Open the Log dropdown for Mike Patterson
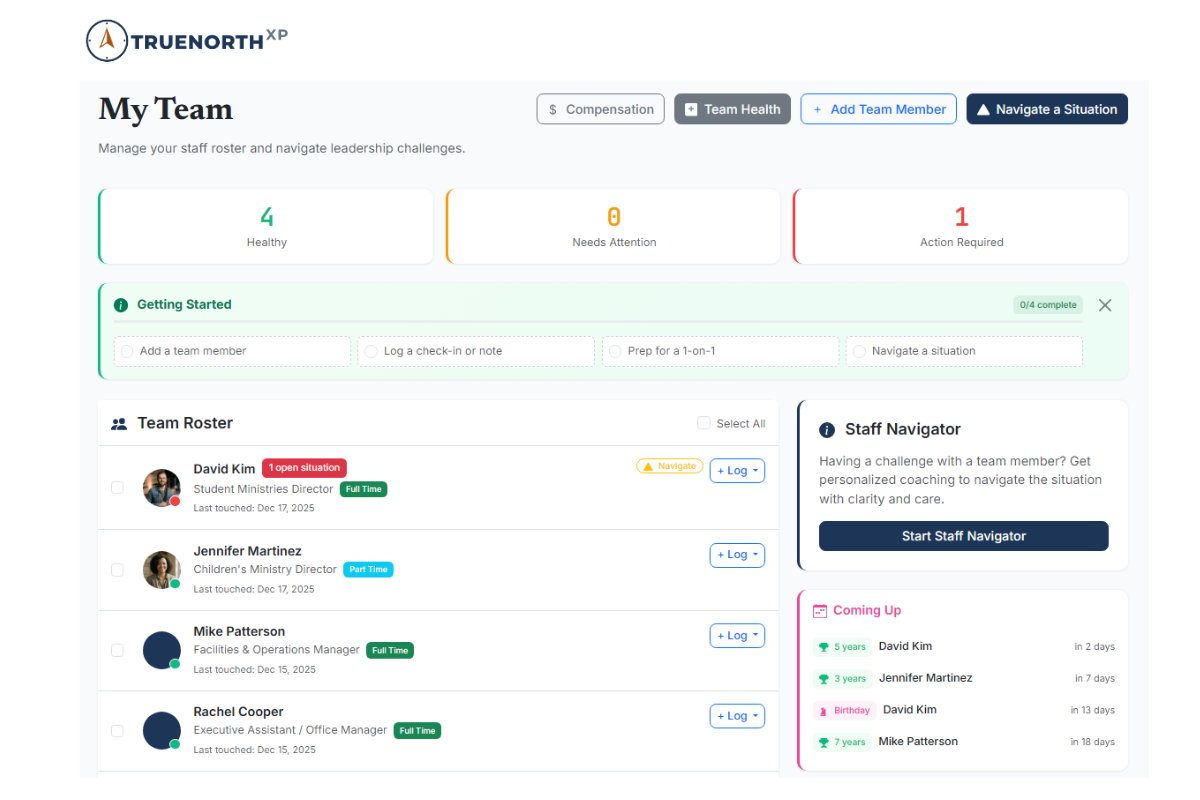1200x800 pixels. coord(737,635)
